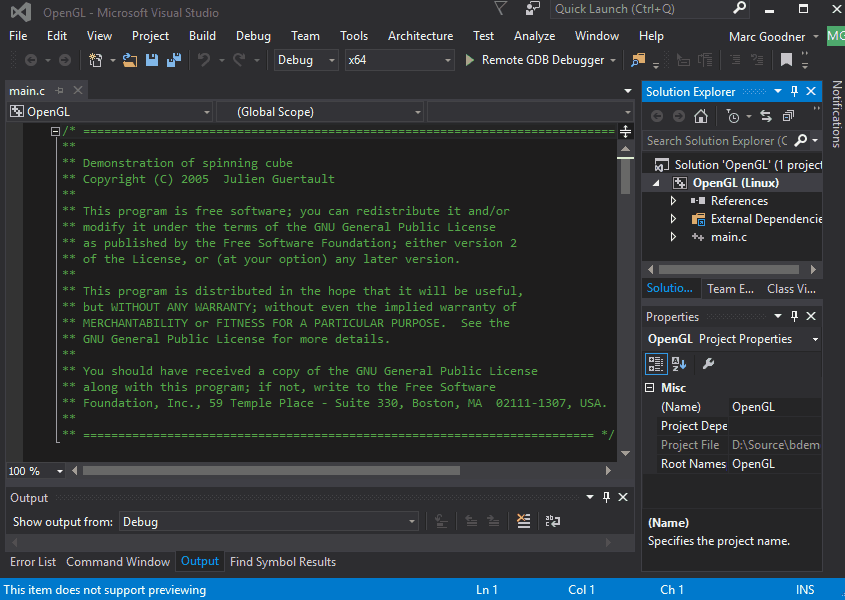Open the Architecture menu
The width and height of the screenshot is (845, 600).
pos(420,35)
